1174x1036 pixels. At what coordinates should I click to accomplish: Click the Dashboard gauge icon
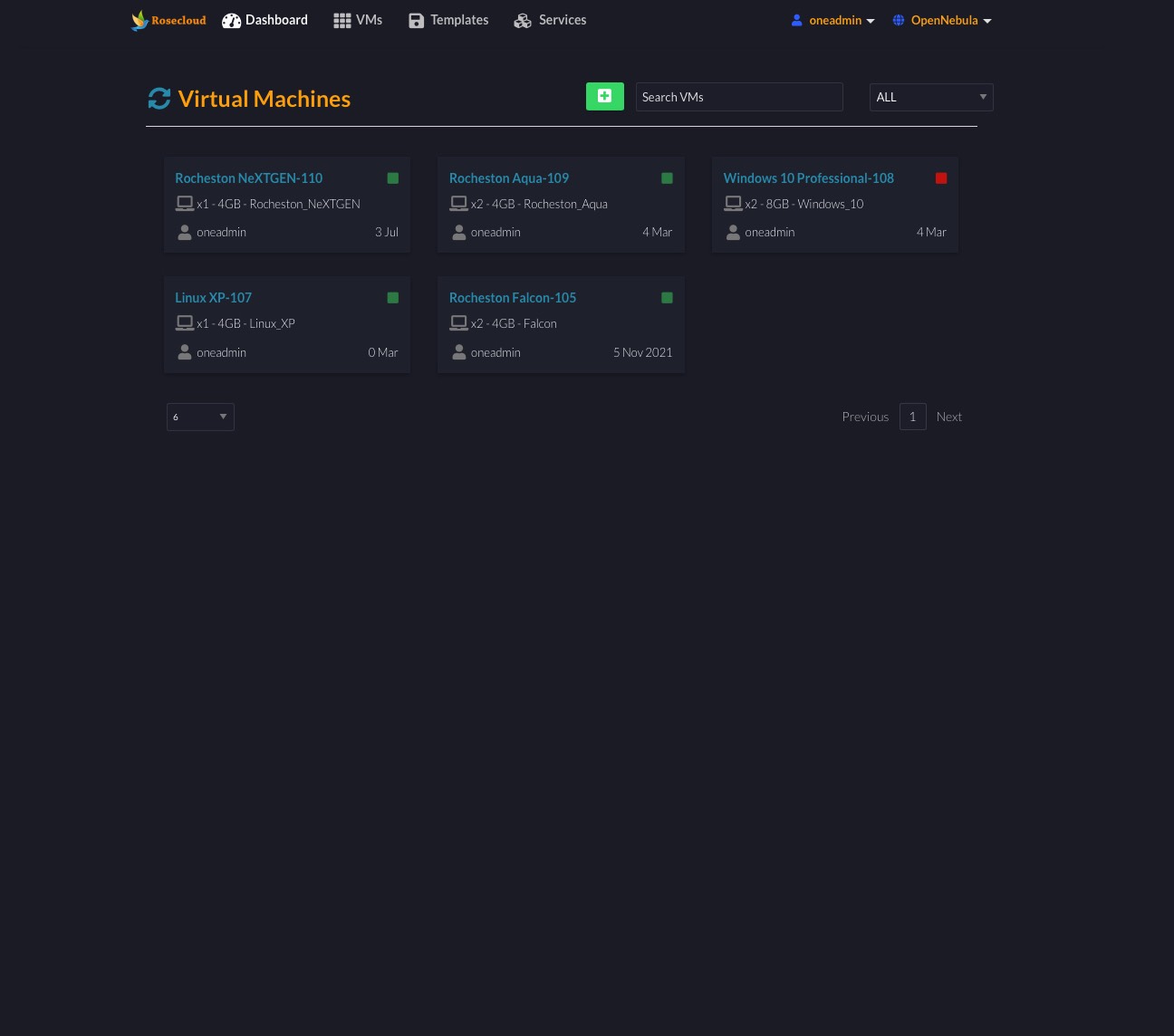pyautogui.click(x=231, y=20)
